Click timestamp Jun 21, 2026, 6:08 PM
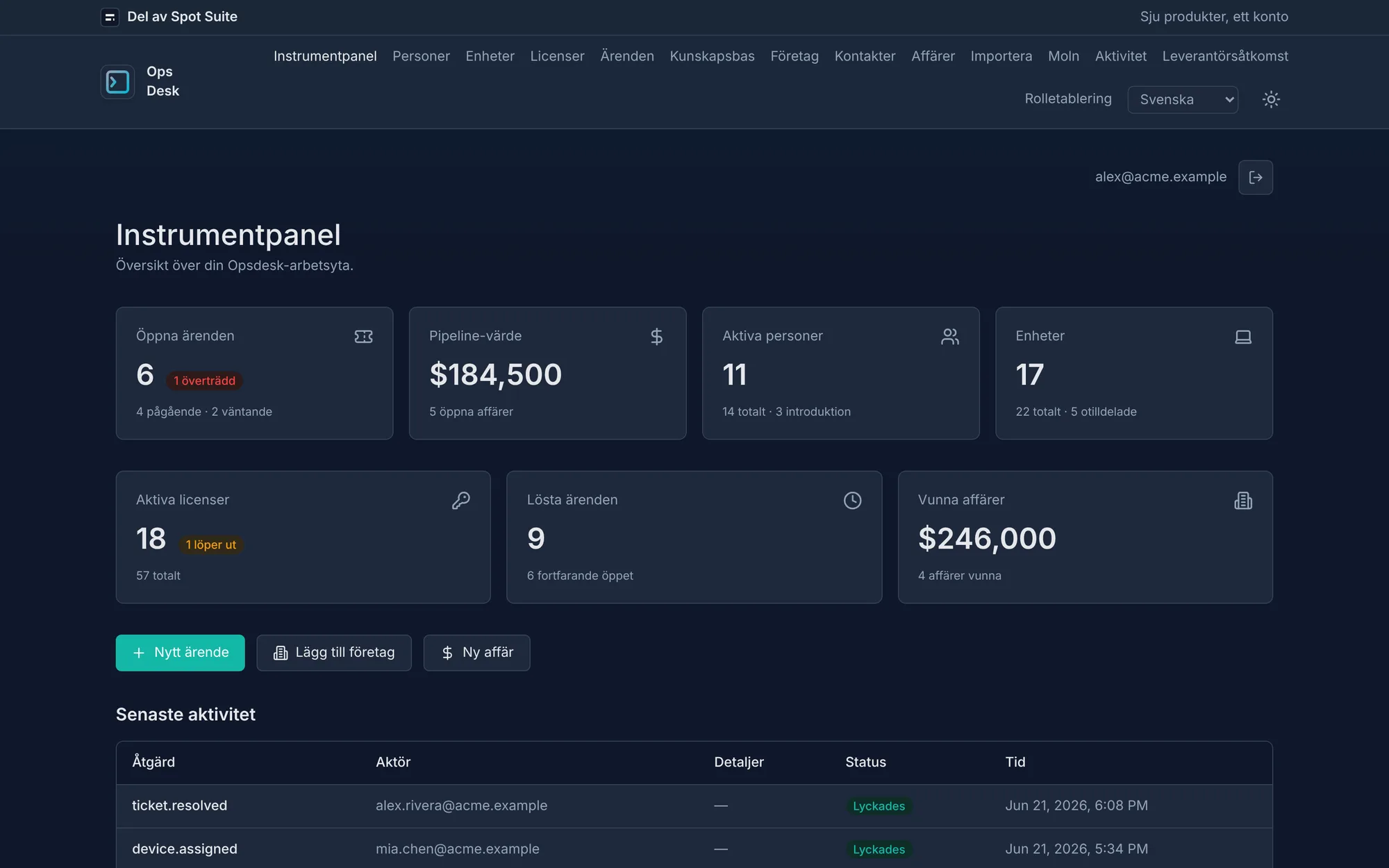Image resolution: width=1389 pixels, height=868 pixels. click(x=1076, y=806)
